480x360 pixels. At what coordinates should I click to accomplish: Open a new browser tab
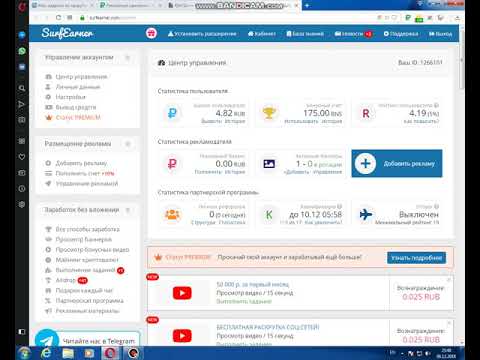point(307,6)
